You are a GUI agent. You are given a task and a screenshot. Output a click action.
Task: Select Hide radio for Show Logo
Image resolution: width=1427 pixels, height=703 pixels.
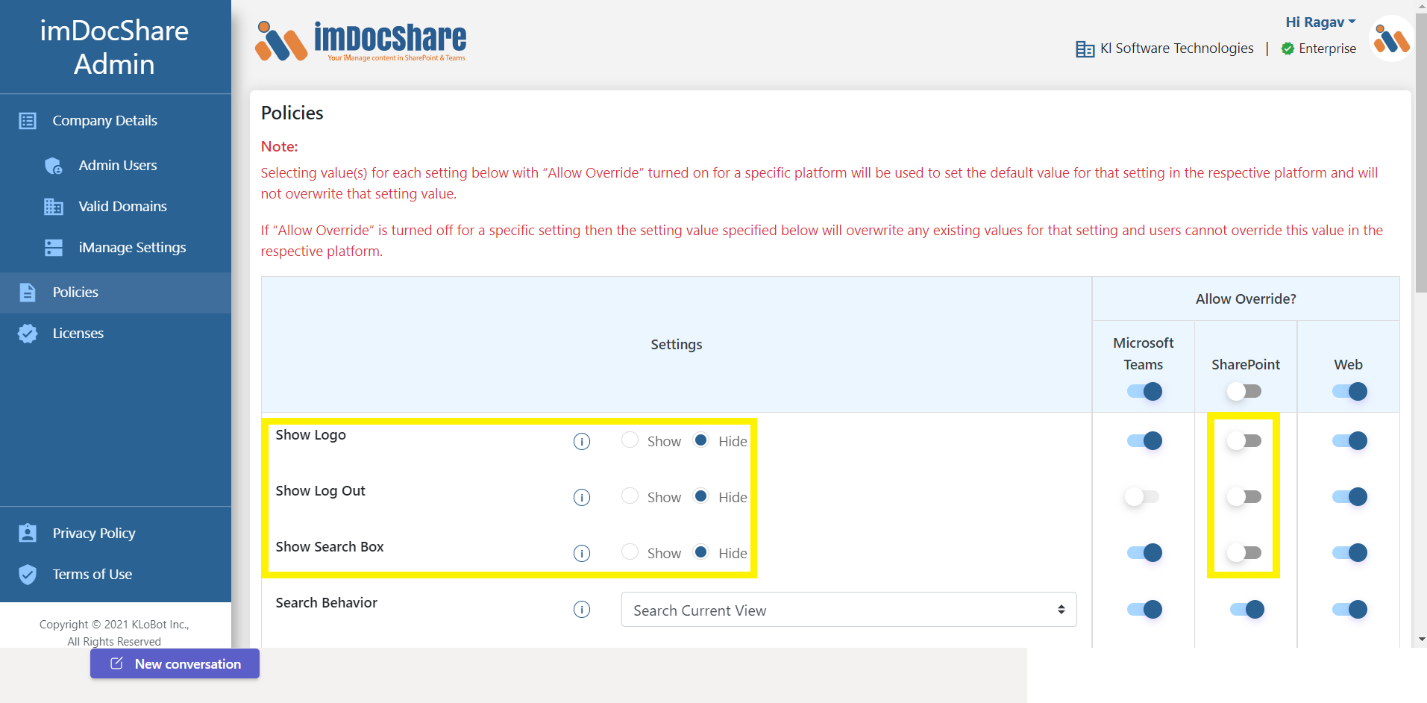[701, 440]
